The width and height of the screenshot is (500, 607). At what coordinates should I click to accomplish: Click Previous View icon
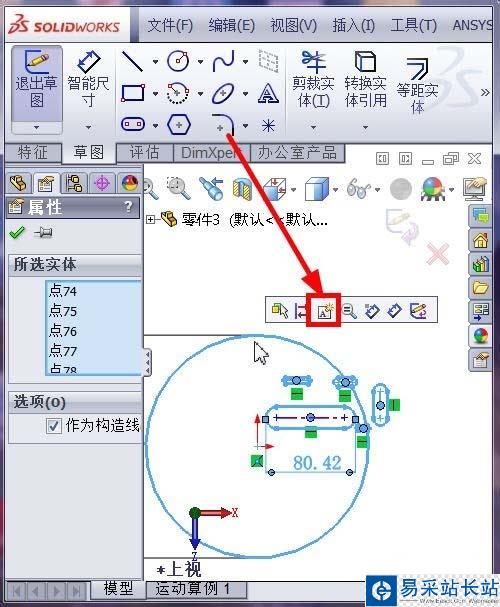click(211, 188)
